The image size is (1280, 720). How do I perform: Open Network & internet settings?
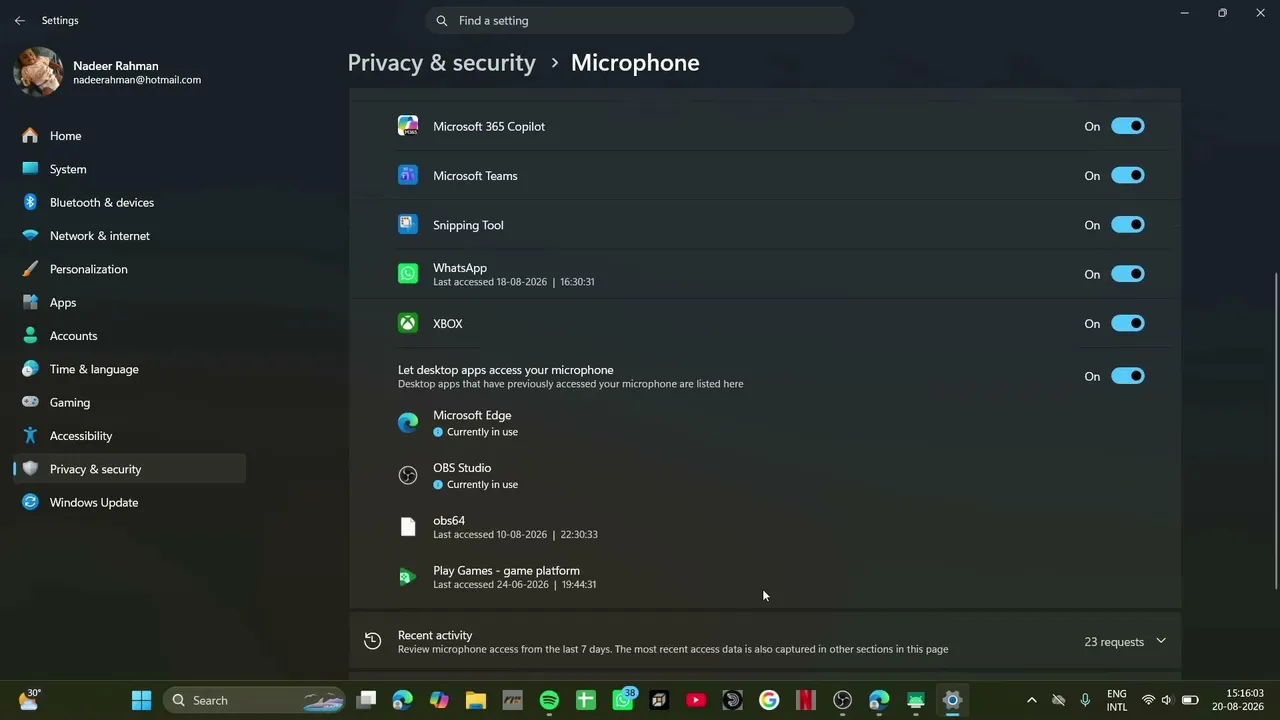(129, 236)
